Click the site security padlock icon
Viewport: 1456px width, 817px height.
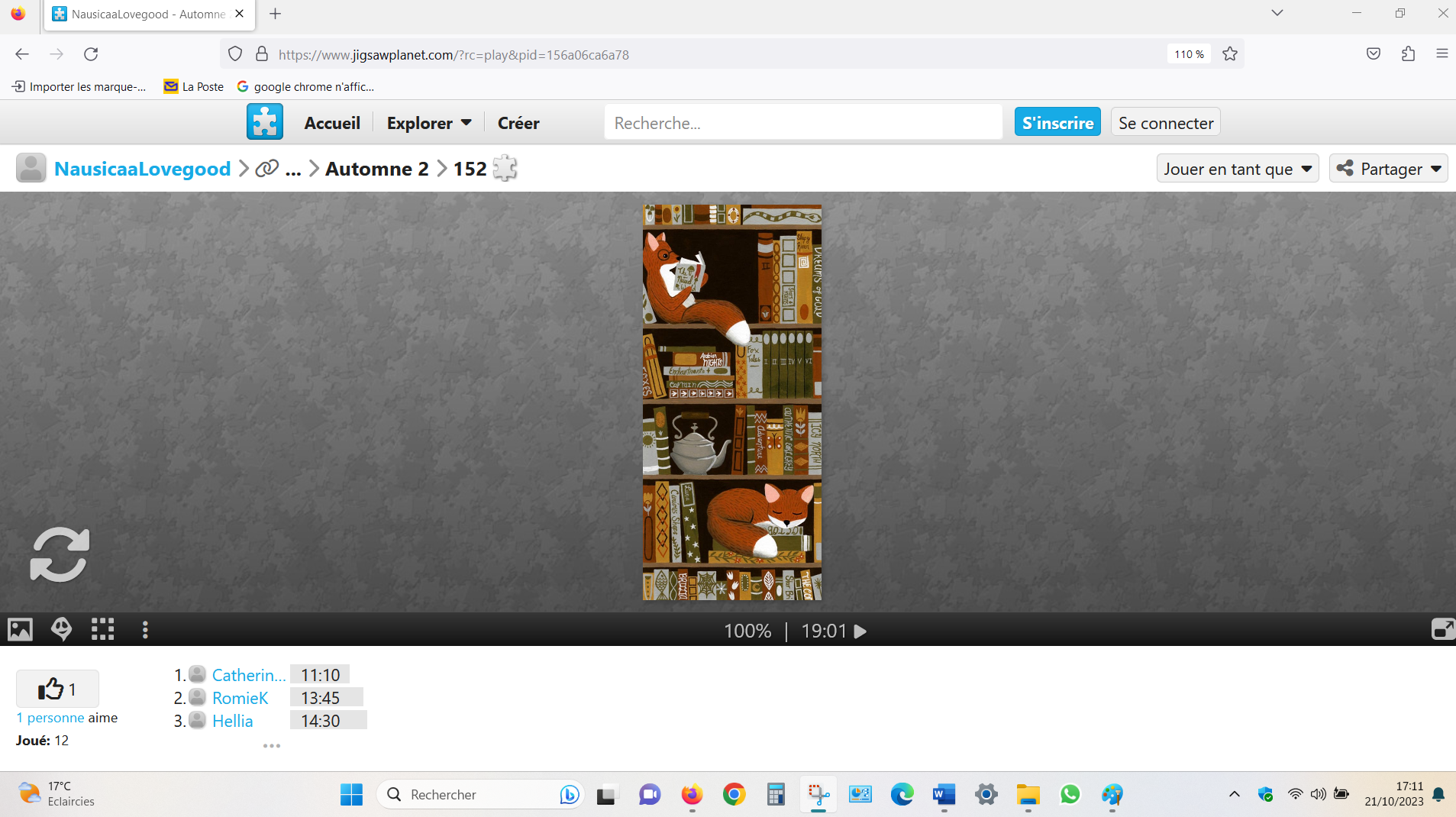pyautogui.click(x=262, y=54)
